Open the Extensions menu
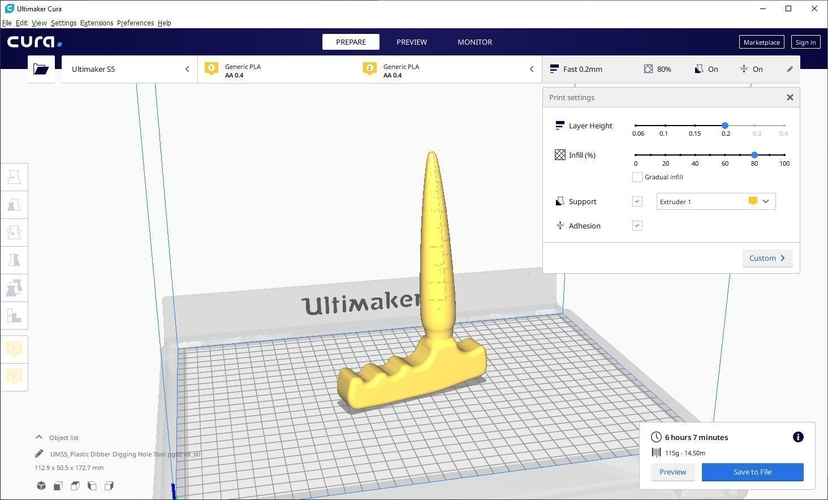Viewport: 828px width, 500px height. tap(97, 23)
